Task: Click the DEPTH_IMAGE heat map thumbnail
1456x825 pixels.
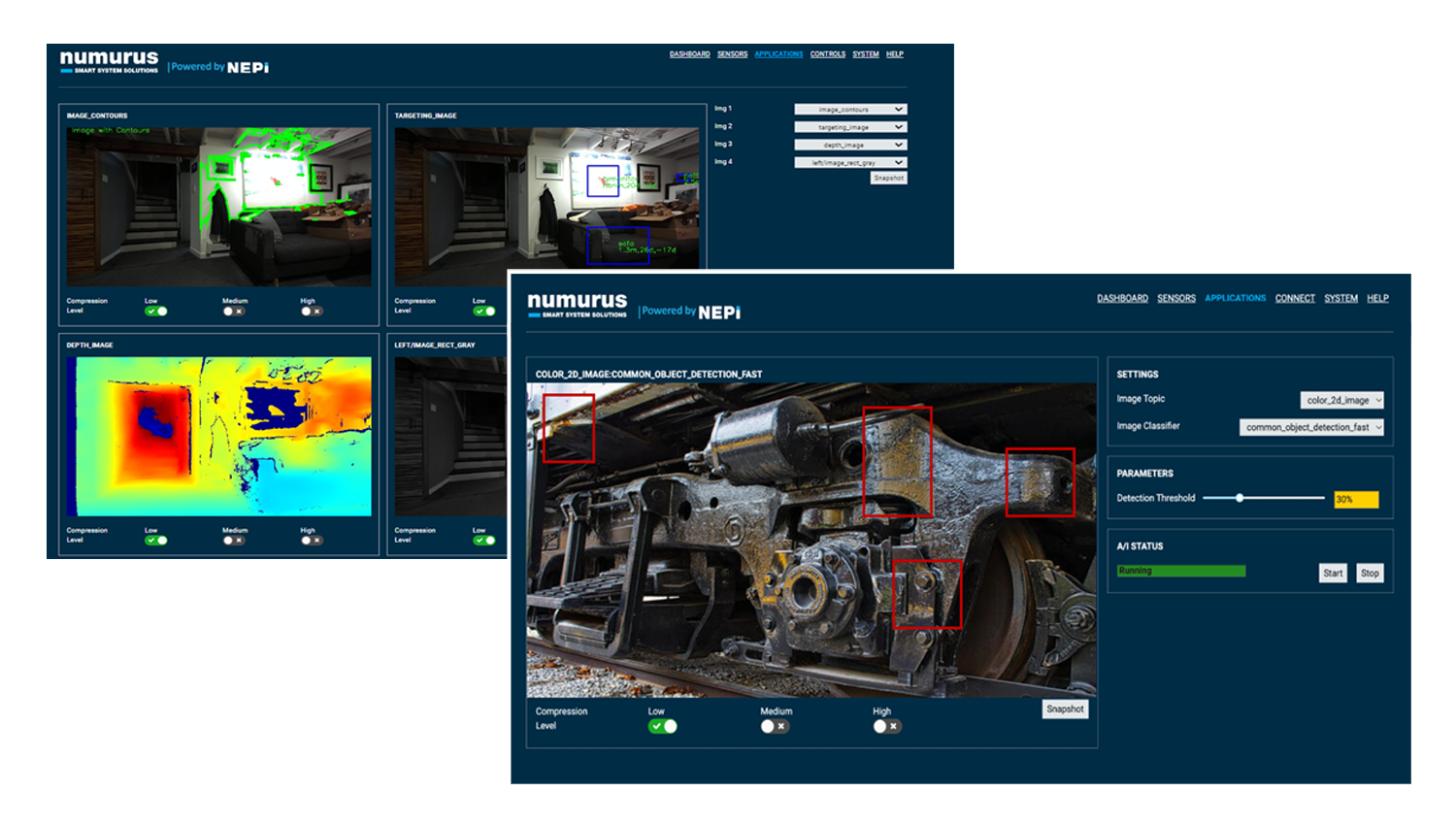Action: [x=218, y=436]
